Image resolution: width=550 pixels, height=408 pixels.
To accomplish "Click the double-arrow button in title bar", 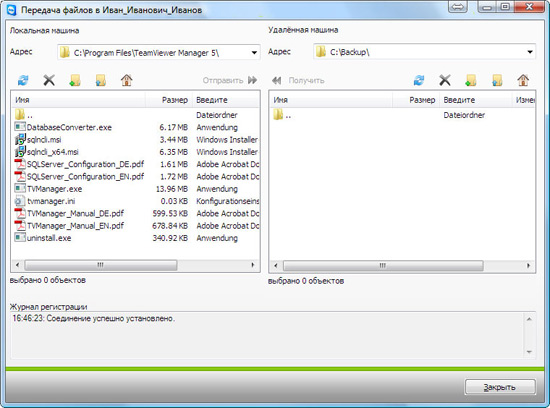I will pos(457,7).
